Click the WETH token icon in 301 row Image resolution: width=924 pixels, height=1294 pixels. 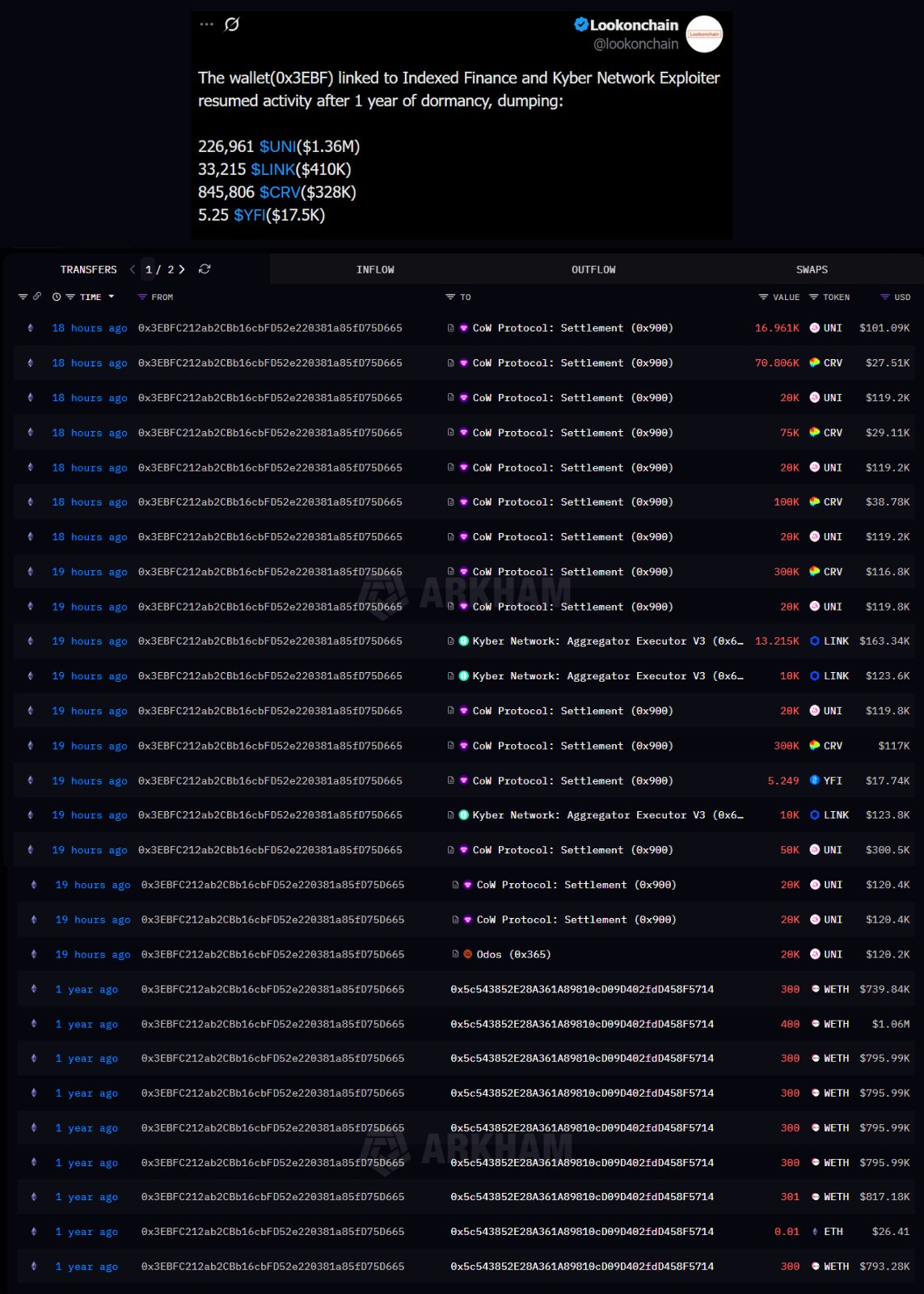click(816, 1197)
